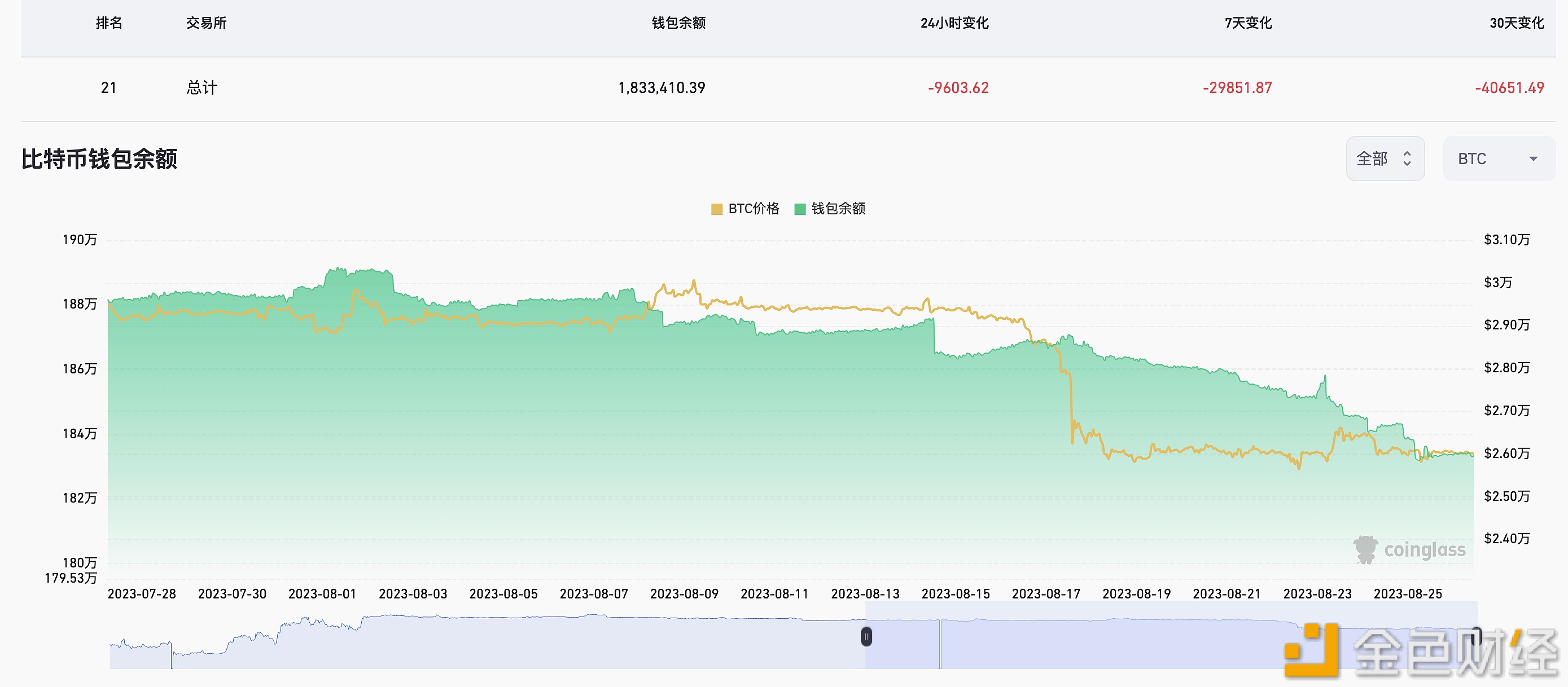
Task: Click the 179.53万 axis minimum label
Action: pyautogui.click(x=71, y=578)
